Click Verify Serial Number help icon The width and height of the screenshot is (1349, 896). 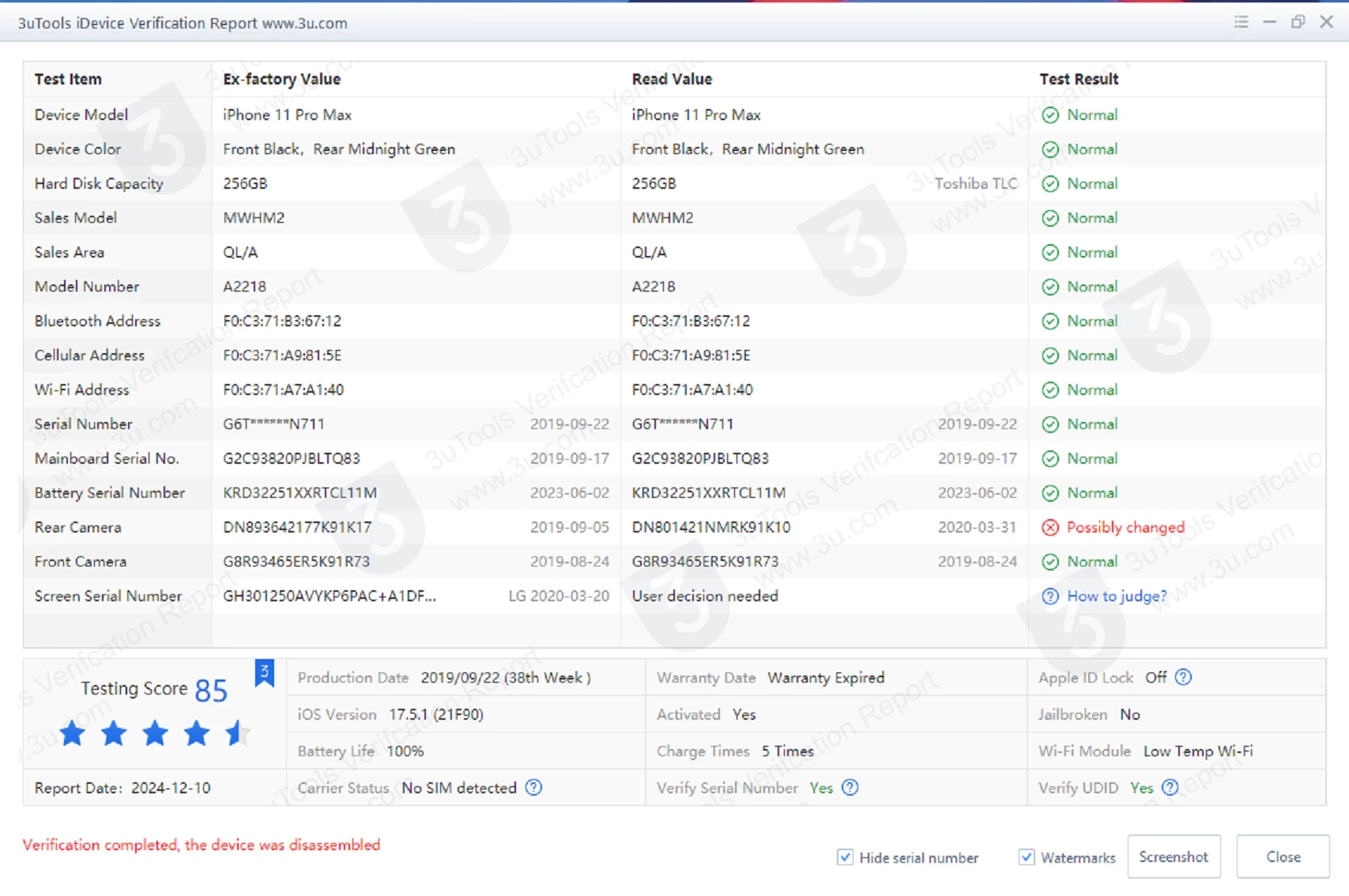pos(850,788)
